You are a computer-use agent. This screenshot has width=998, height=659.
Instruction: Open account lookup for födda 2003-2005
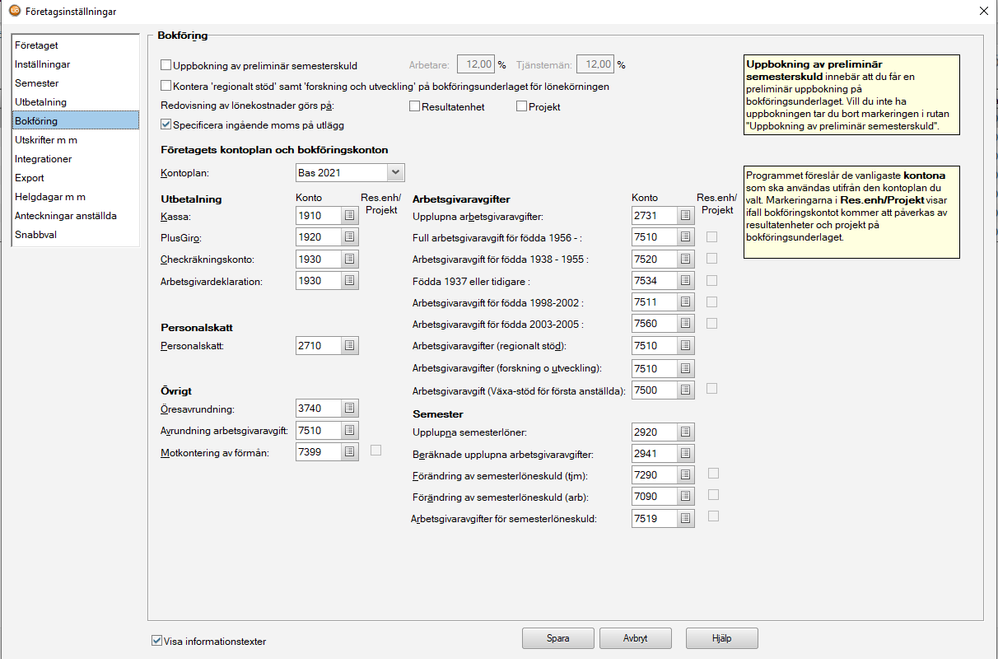point(685,324)
